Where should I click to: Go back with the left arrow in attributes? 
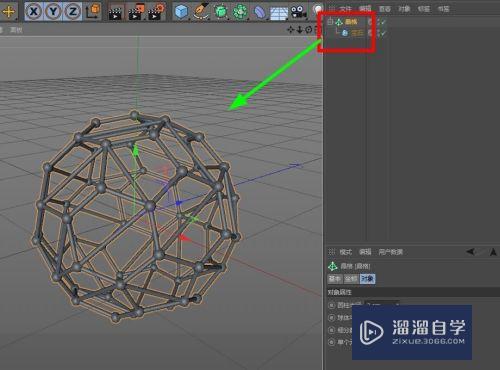tap(471, 252)
